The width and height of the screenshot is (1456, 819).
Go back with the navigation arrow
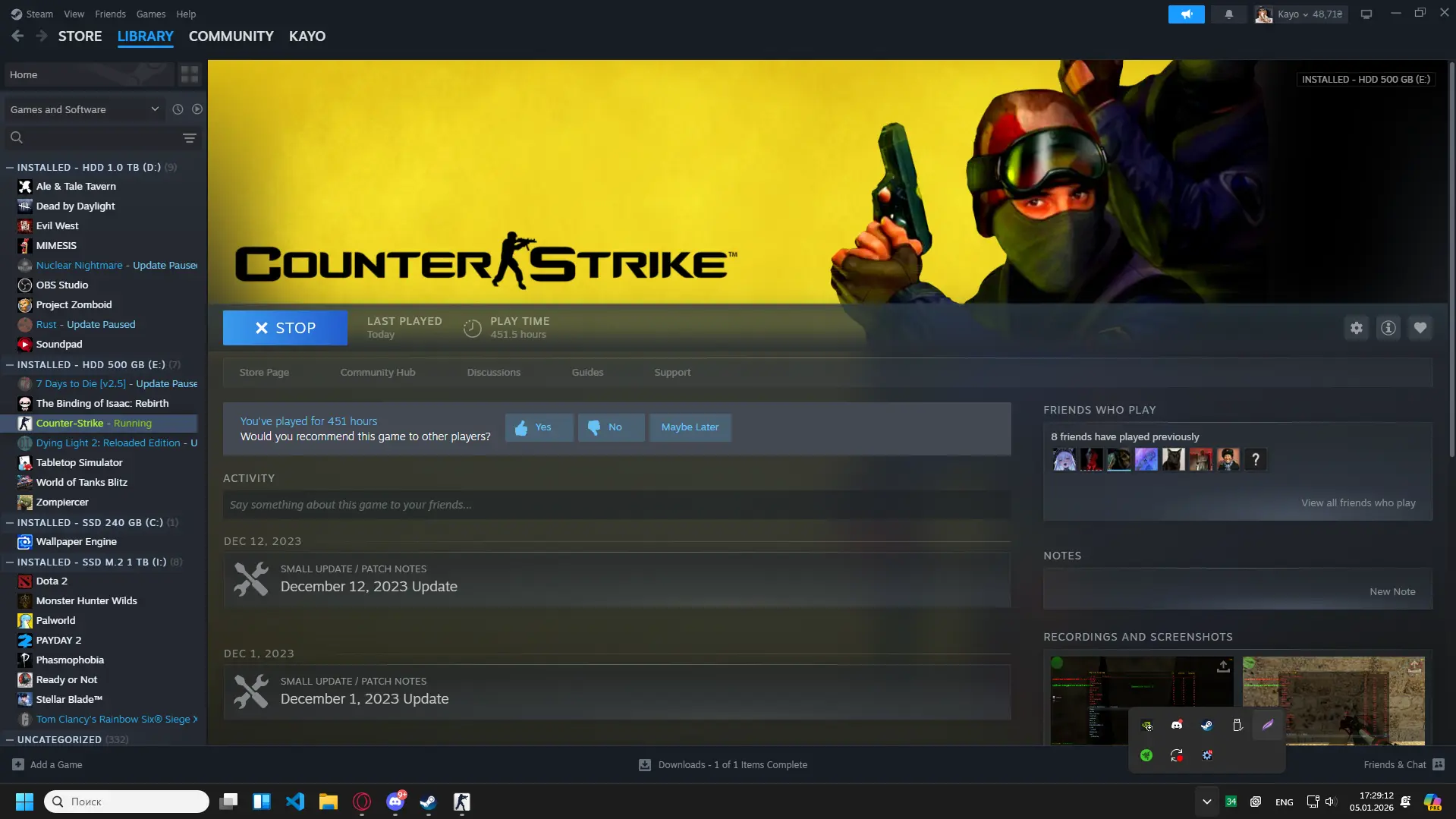(x=17, y=36)
